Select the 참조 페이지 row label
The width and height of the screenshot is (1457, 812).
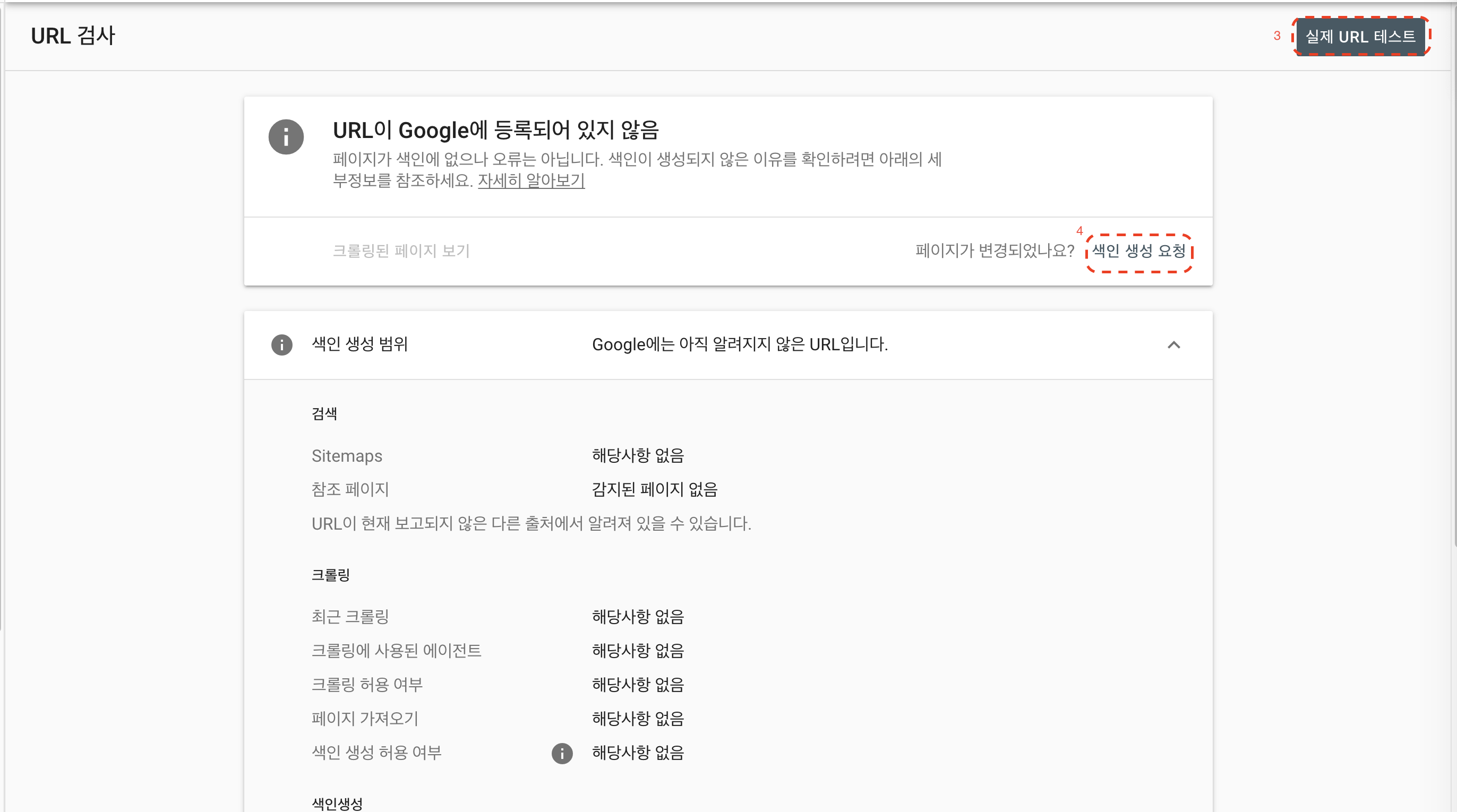[x=350, y=489]
